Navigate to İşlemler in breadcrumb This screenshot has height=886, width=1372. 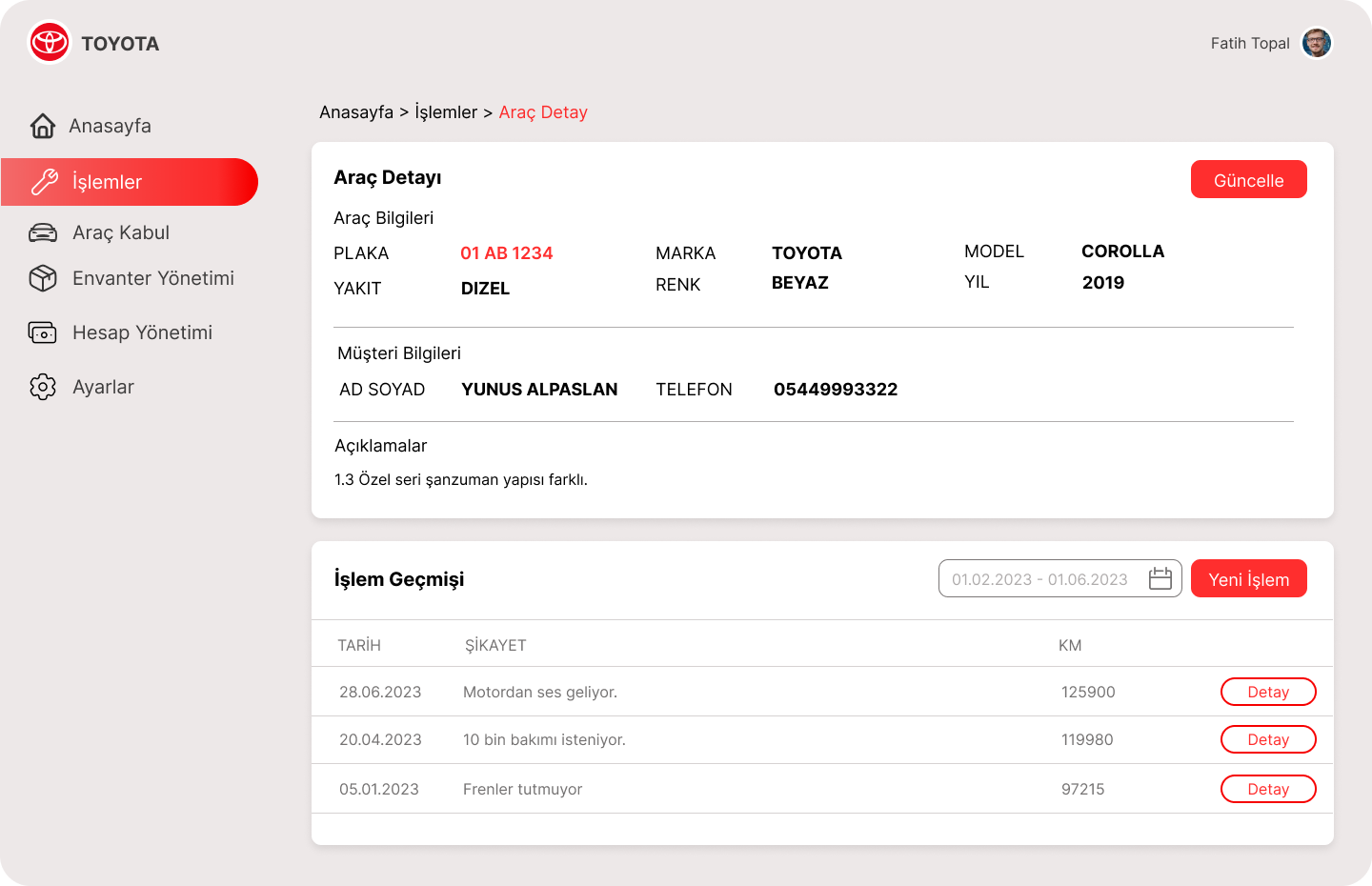point(446,112)
